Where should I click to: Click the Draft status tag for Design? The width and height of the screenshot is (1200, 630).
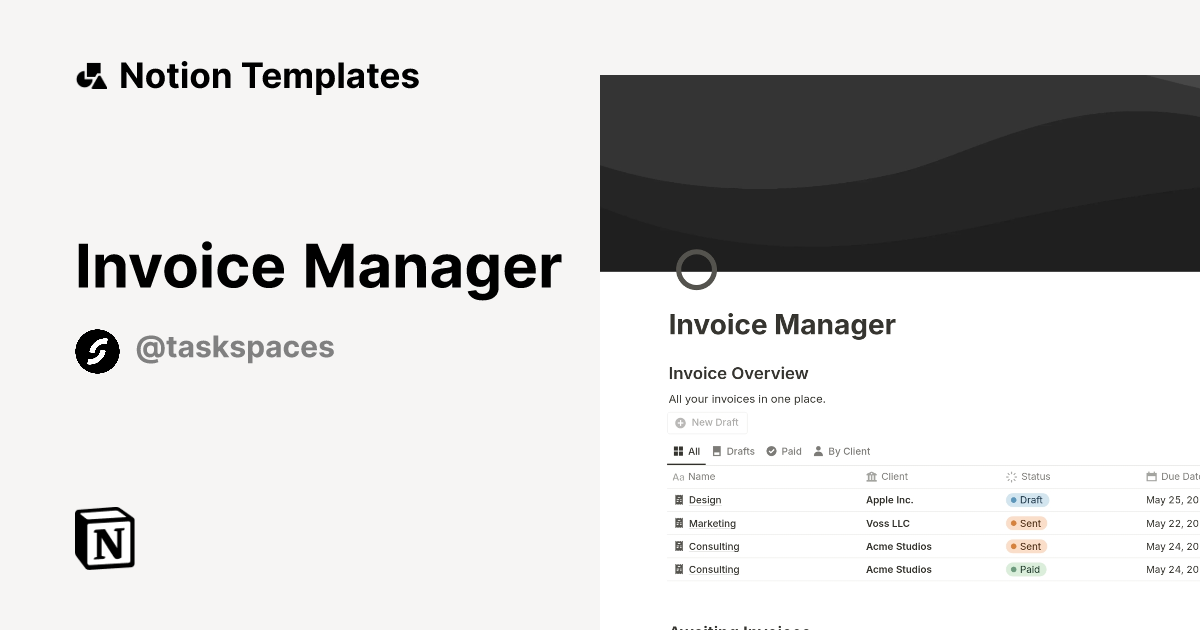pos(1027,500)
